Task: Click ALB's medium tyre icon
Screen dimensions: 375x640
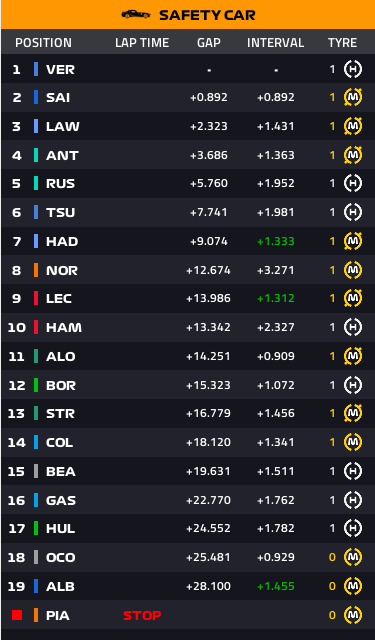Action: pos(353,586)
